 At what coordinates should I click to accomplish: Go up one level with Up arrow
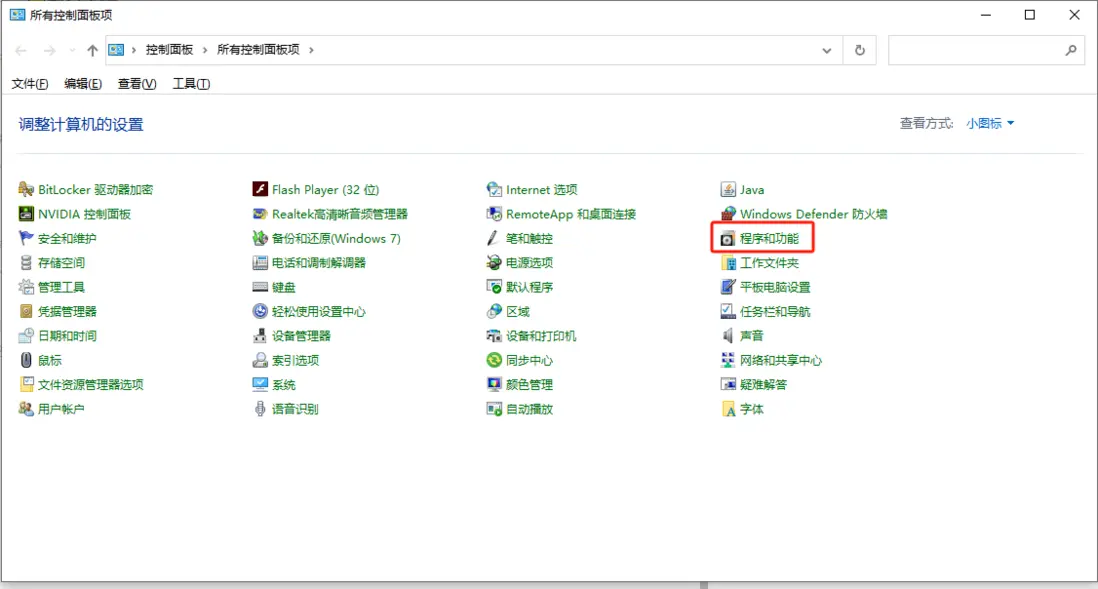point(92,50)
